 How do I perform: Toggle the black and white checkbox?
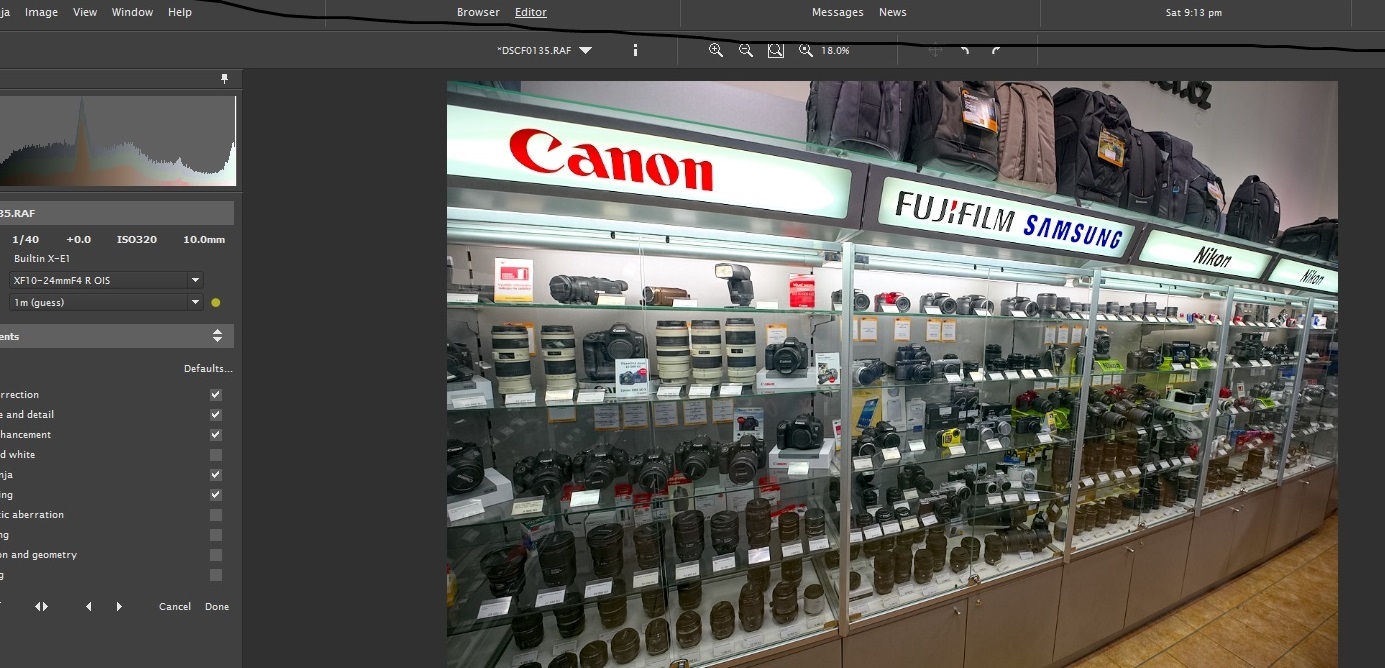(216, 455)
